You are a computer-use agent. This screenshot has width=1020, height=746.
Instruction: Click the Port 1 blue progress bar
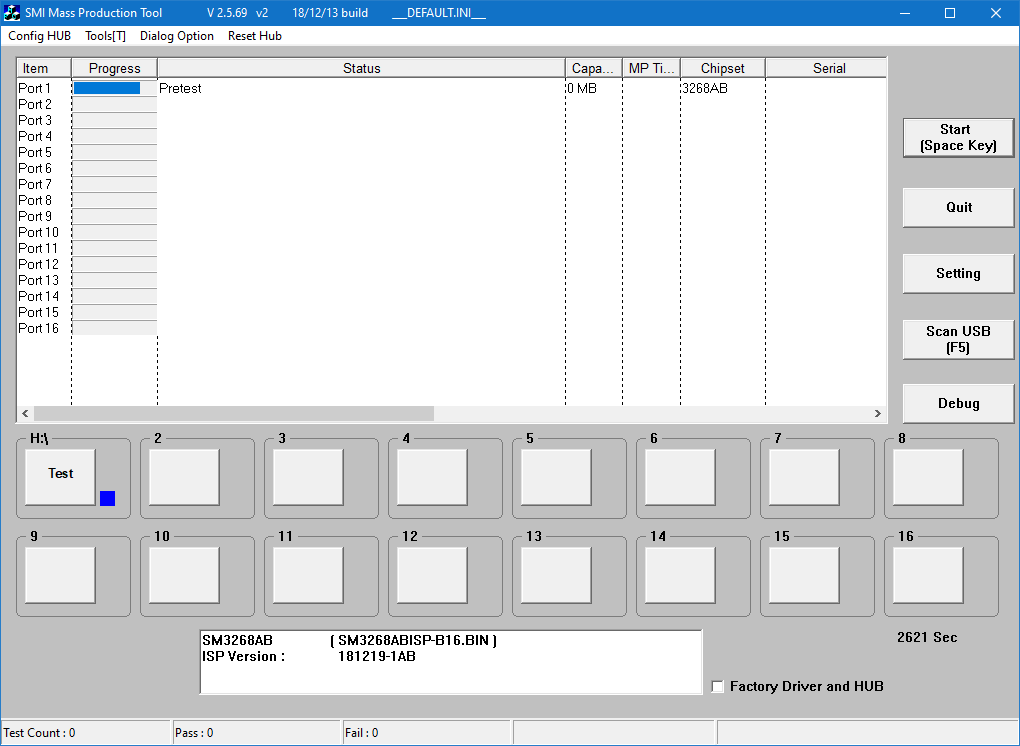pos(107,88)
